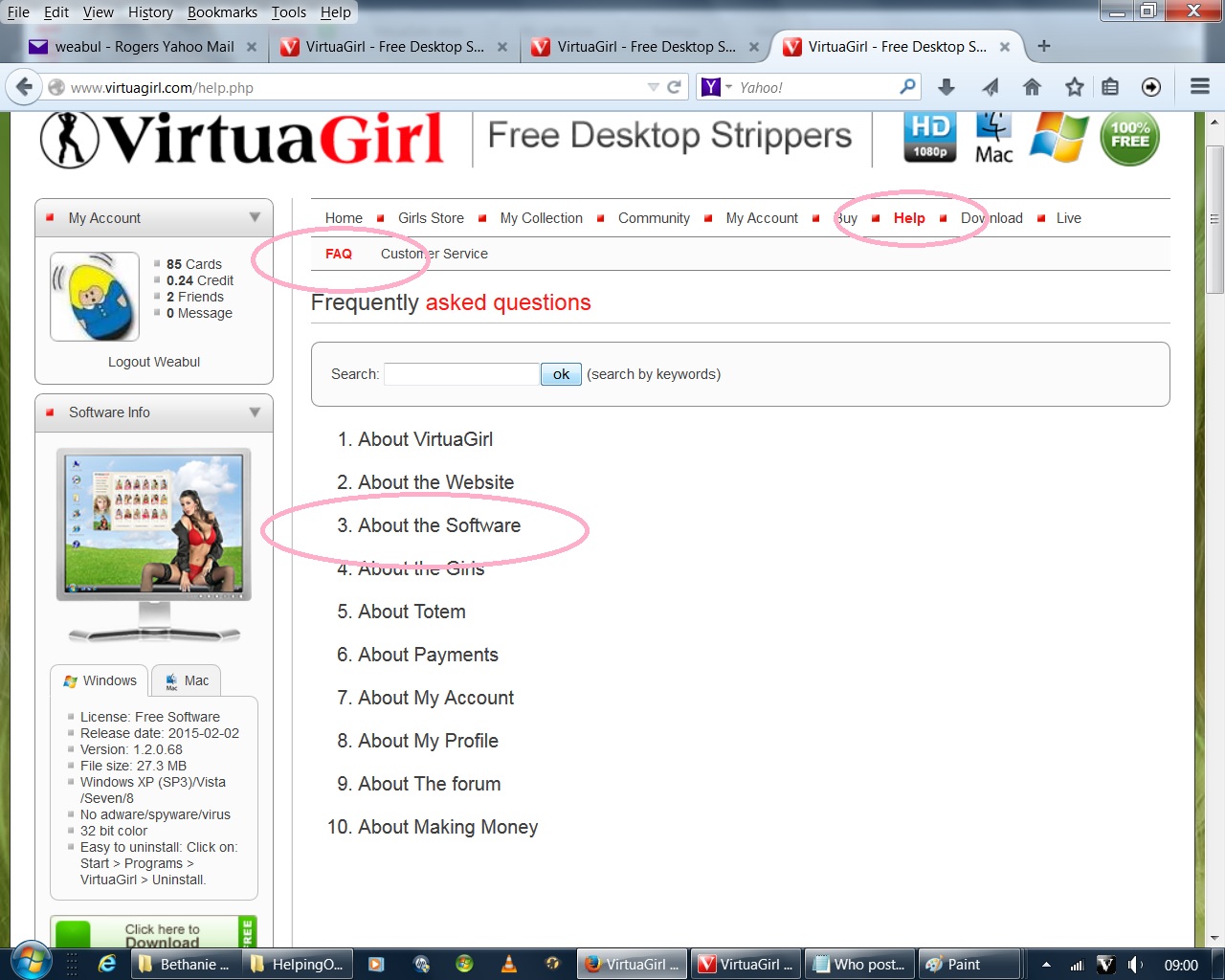Image resolution: width=1225 pixels, height=980 pixels.
Task: Open a new tab with the plus button
Action: (1044, 46)
